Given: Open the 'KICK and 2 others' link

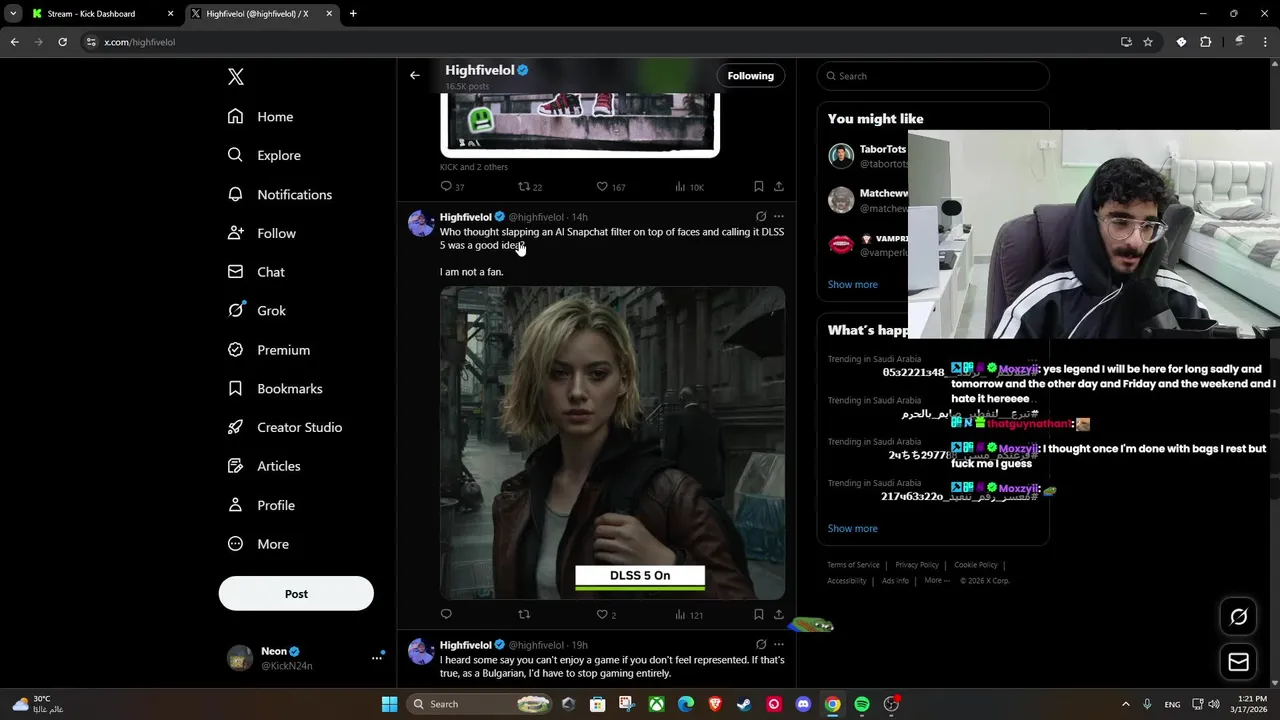Looking at the screenshot, I should click(x=474, y=167).
